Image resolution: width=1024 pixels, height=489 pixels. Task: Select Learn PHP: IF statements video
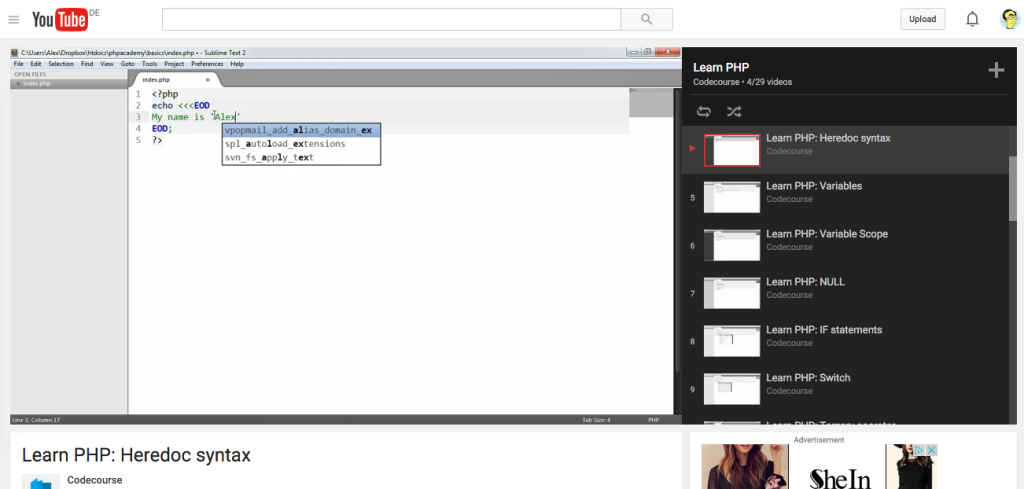(x=823, y=330)
